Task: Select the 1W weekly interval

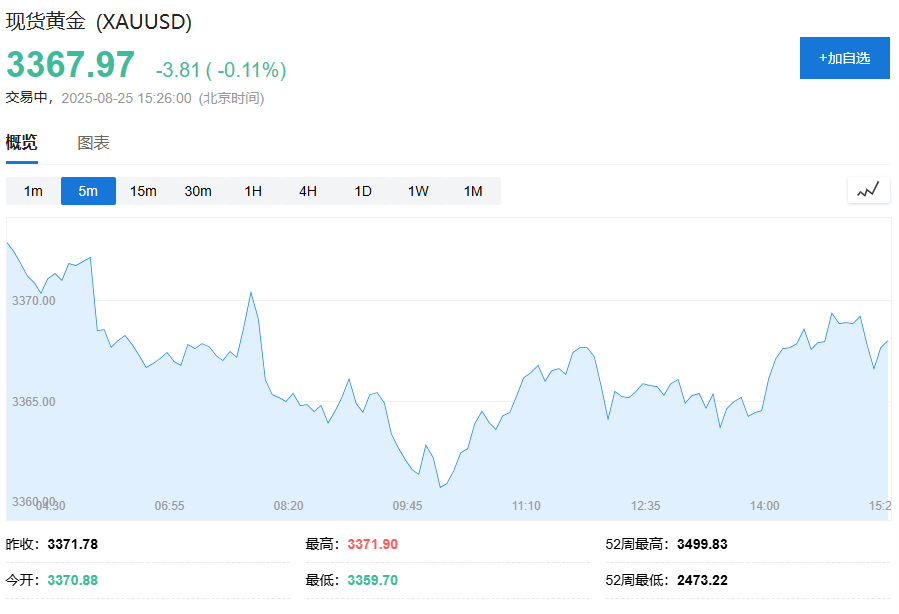Action: pyautogui.click(x=418, y=191)
